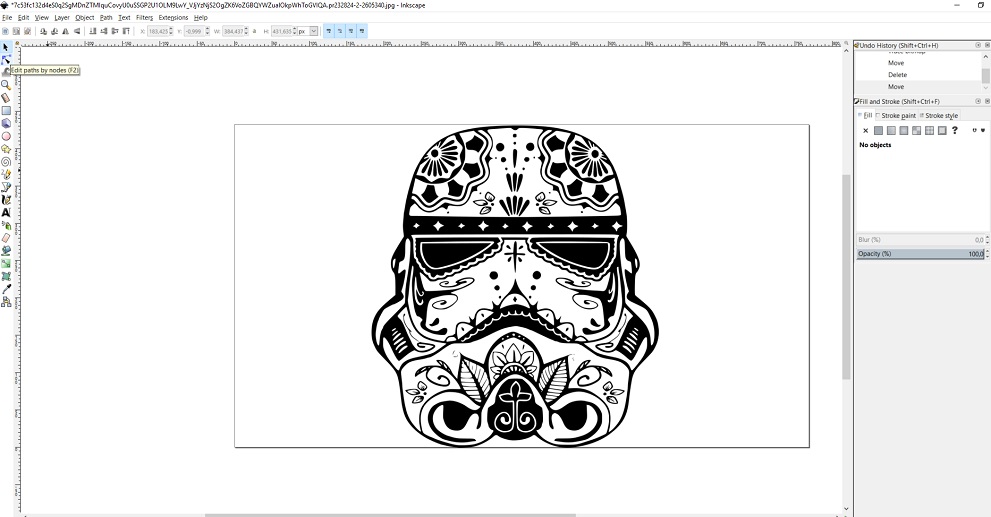Screen dimensions: 991x517
Task: Select the Paint bucket fill tool
Action: point(6,250)
